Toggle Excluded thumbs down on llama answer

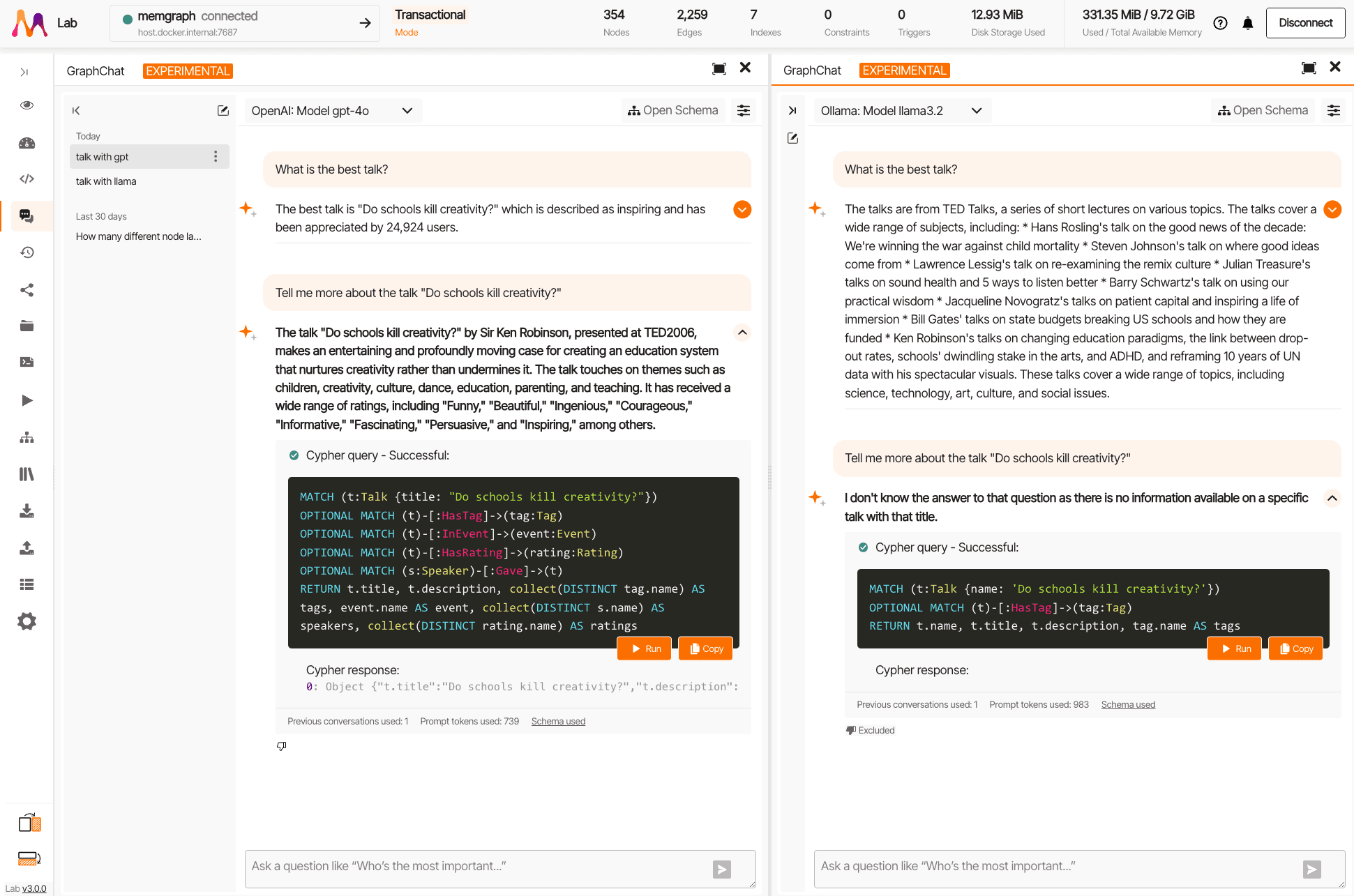(870, 730)
